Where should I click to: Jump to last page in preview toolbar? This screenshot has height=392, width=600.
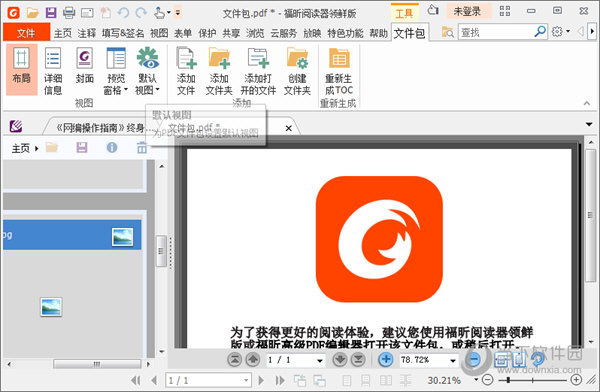pyautogui.click(x=358, y=360)
